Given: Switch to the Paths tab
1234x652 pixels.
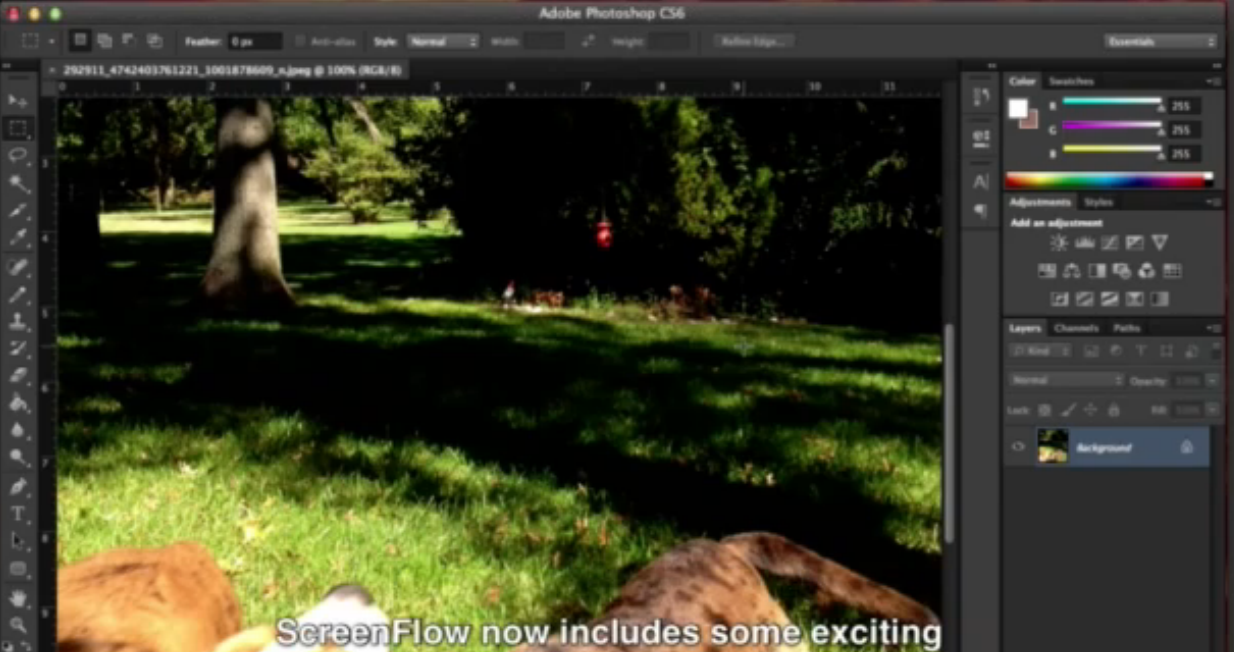Looking at the screenshot, I should coord(1126,328).
